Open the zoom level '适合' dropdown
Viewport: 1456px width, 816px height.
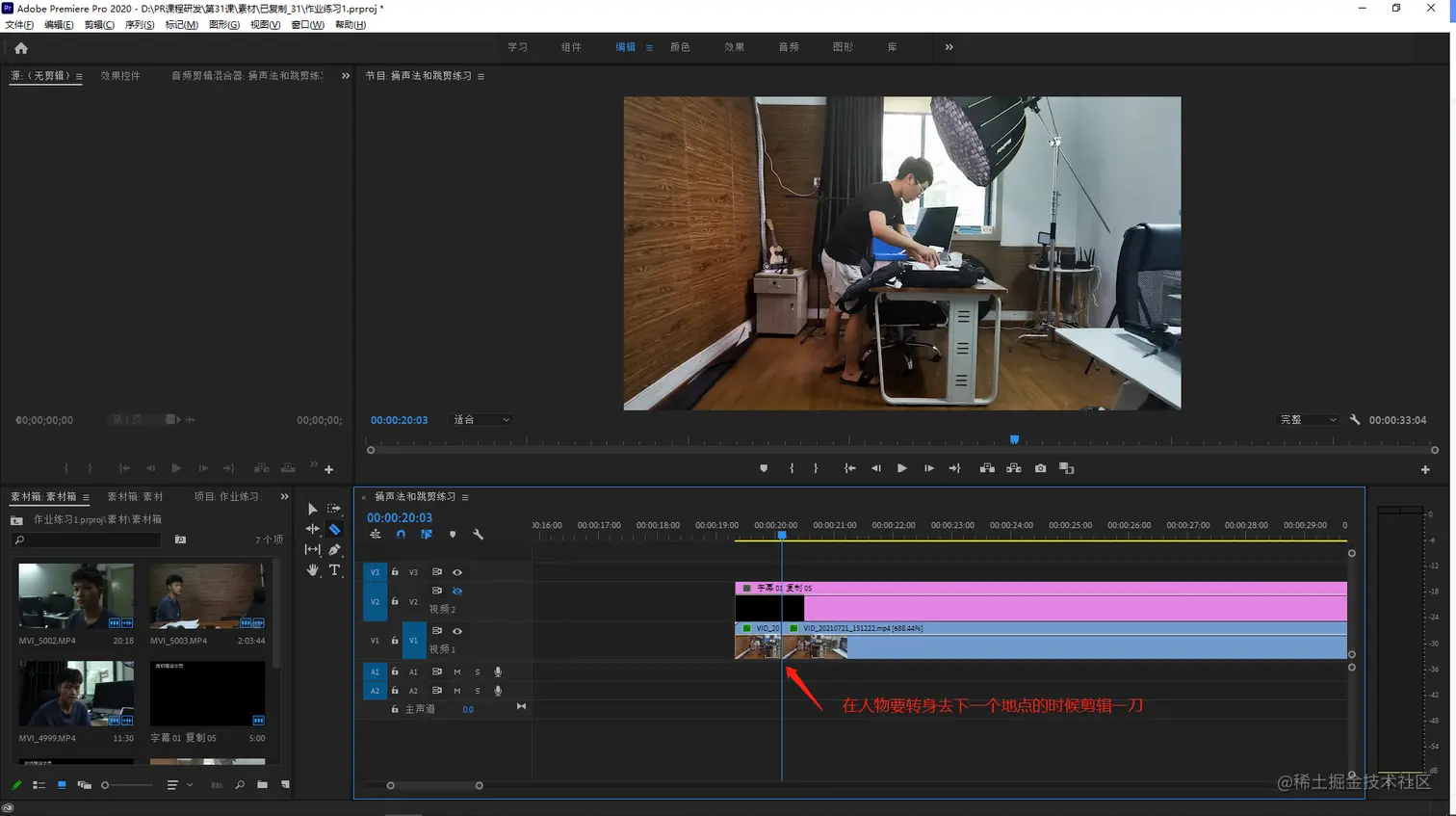coord(481,420)
